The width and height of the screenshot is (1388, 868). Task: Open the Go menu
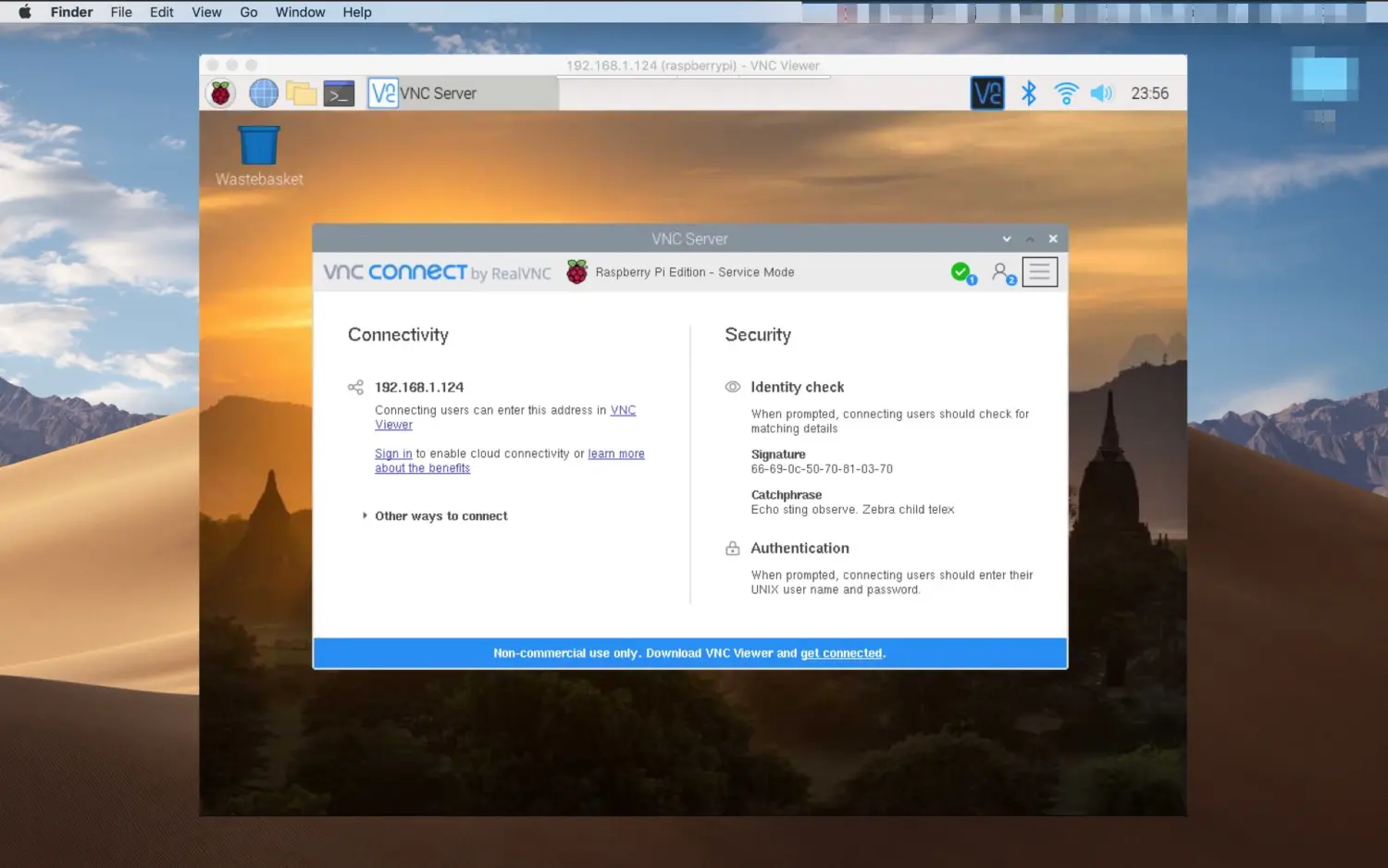pyautogui.click(x=249, y=12)
